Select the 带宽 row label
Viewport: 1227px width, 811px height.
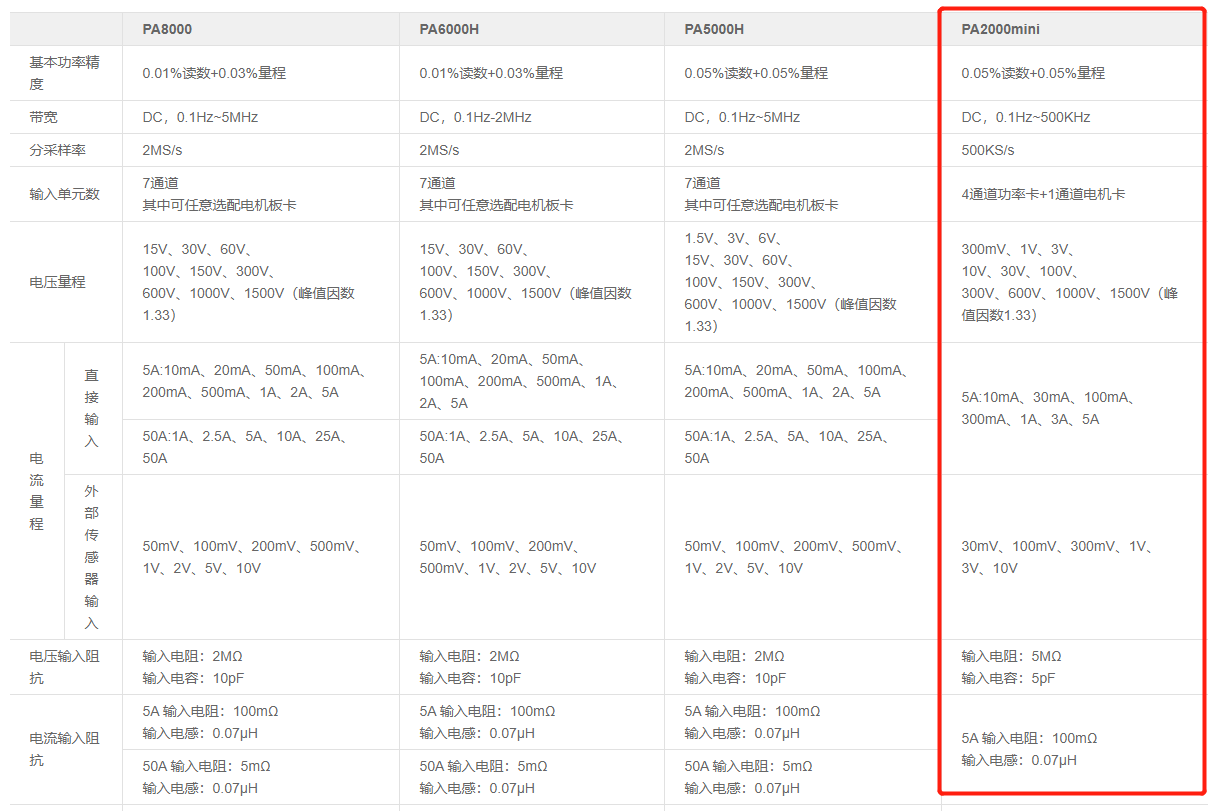click(x=43, y=117)
